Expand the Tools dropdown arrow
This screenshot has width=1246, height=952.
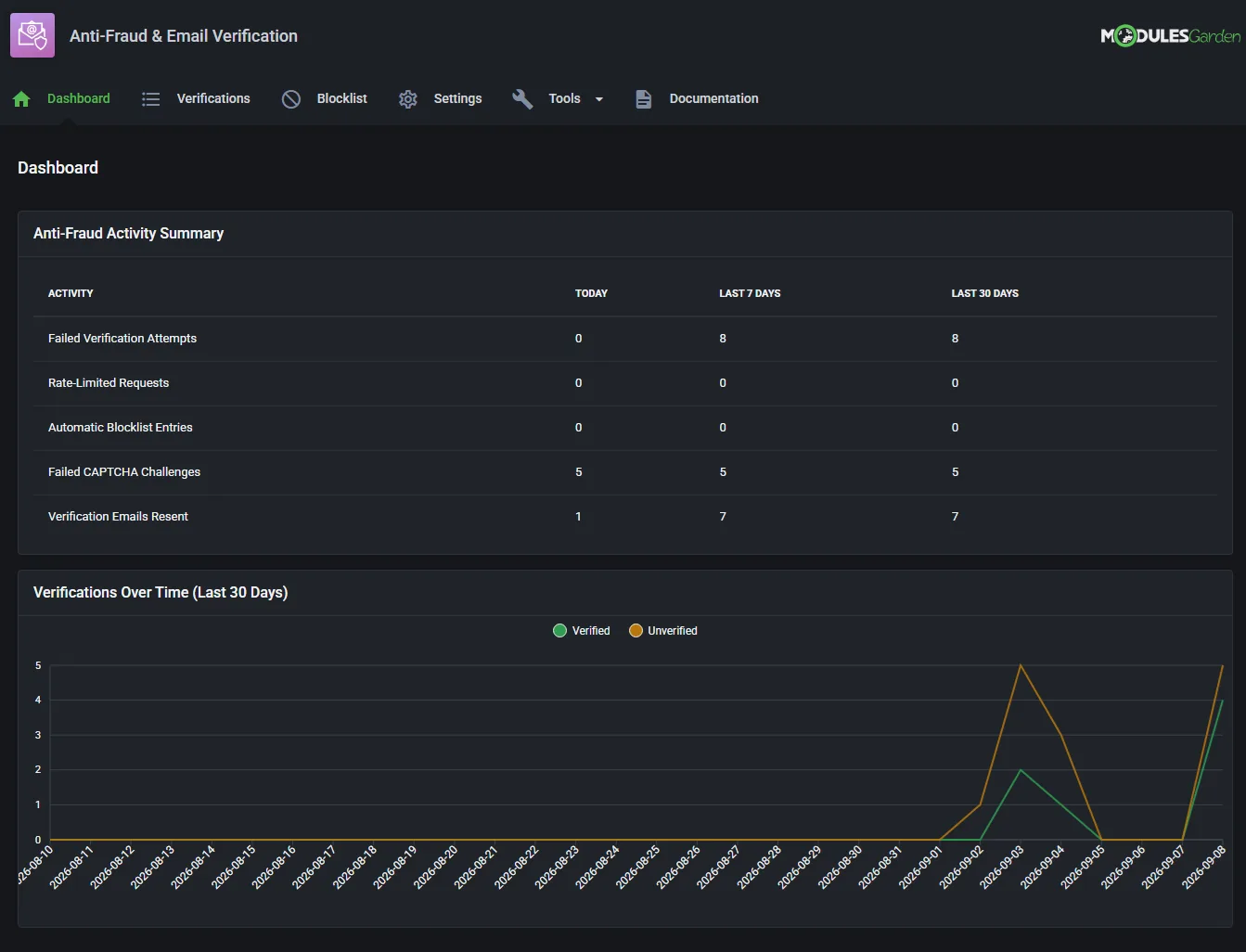tap(599, 99)
